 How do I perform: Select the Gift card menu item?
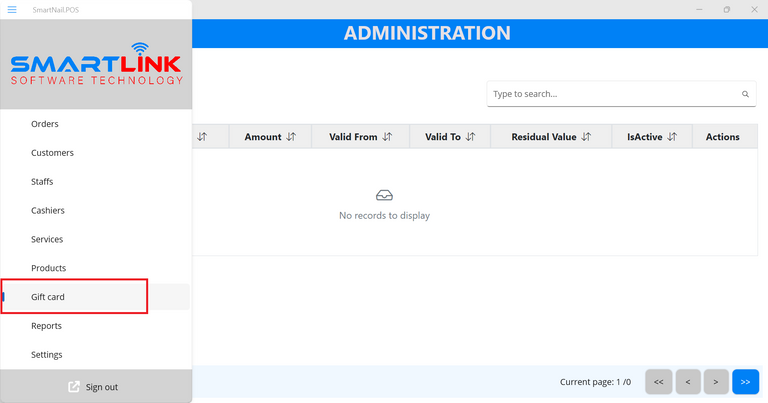coord(48,297)
